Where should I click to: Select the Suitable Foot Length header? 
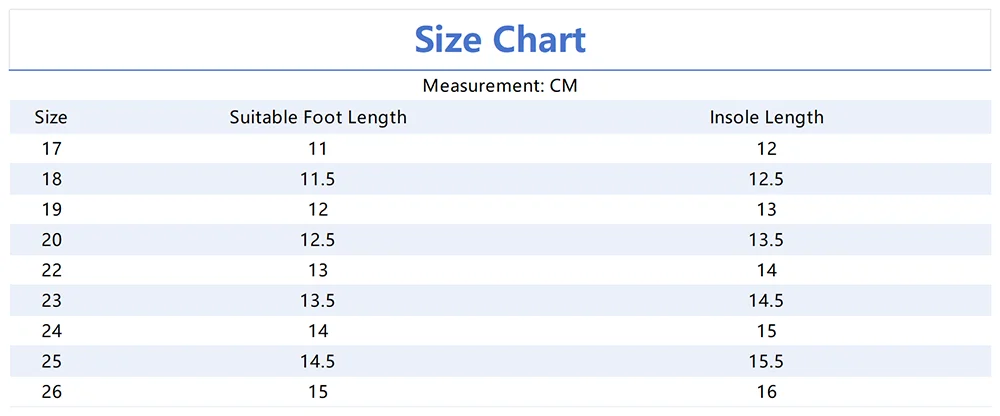tap(318, 117)
